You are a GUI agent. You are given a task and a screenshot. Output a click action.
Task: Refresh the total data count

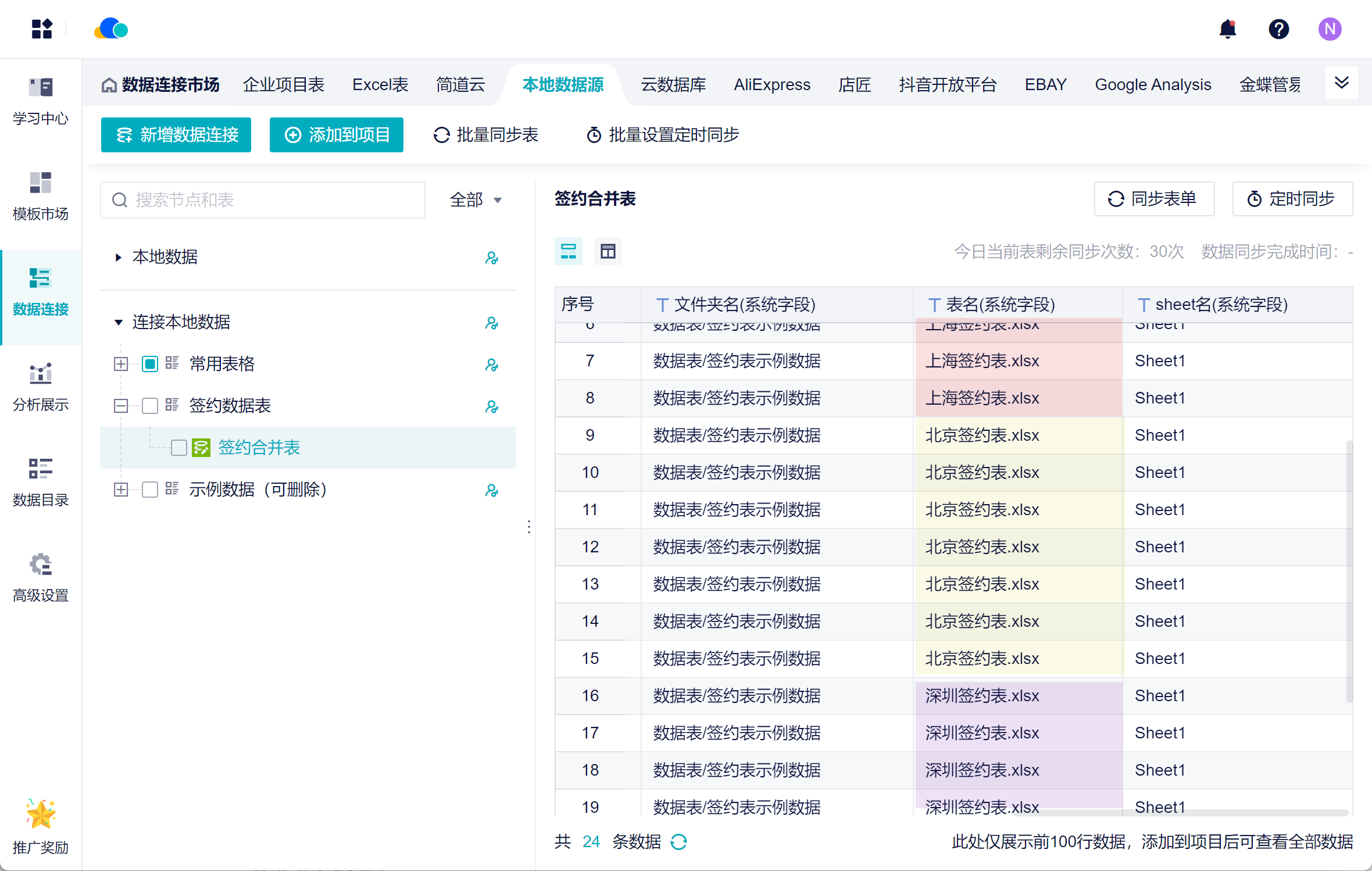(678, 841)
